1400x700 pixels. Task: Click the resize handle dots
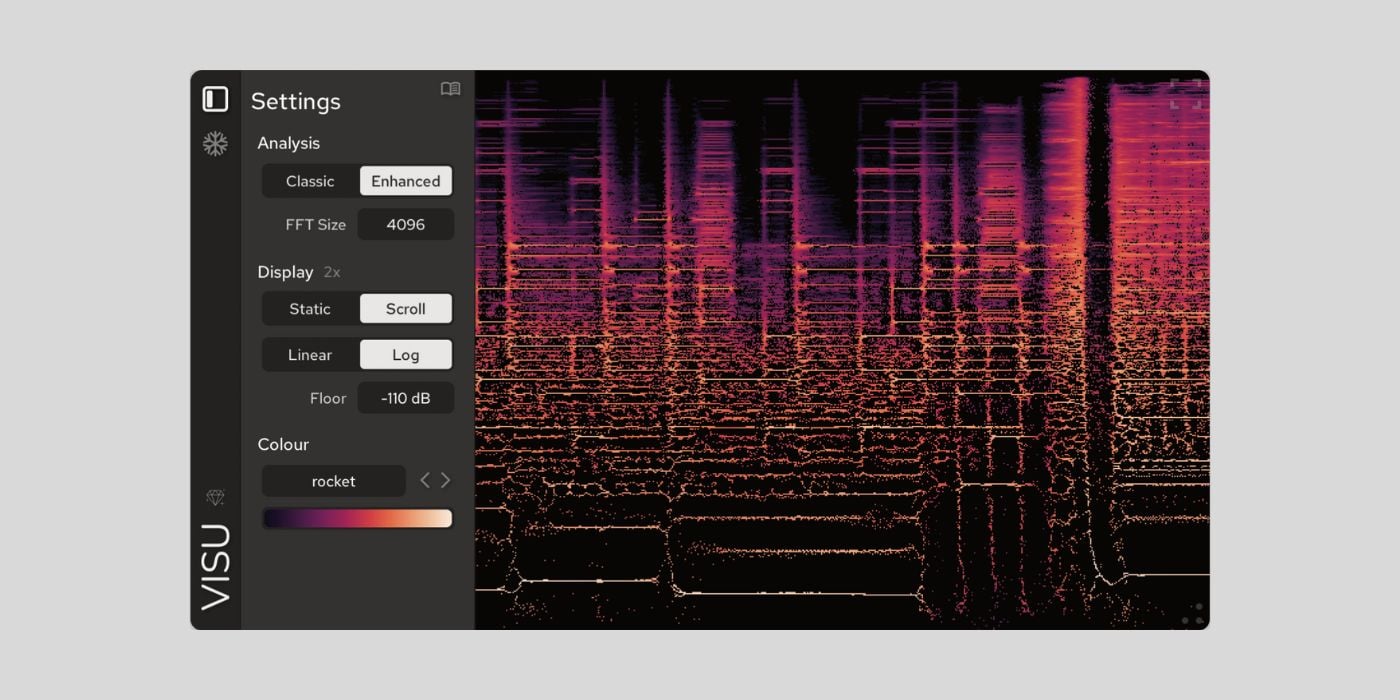click(x=1192, y=614)
